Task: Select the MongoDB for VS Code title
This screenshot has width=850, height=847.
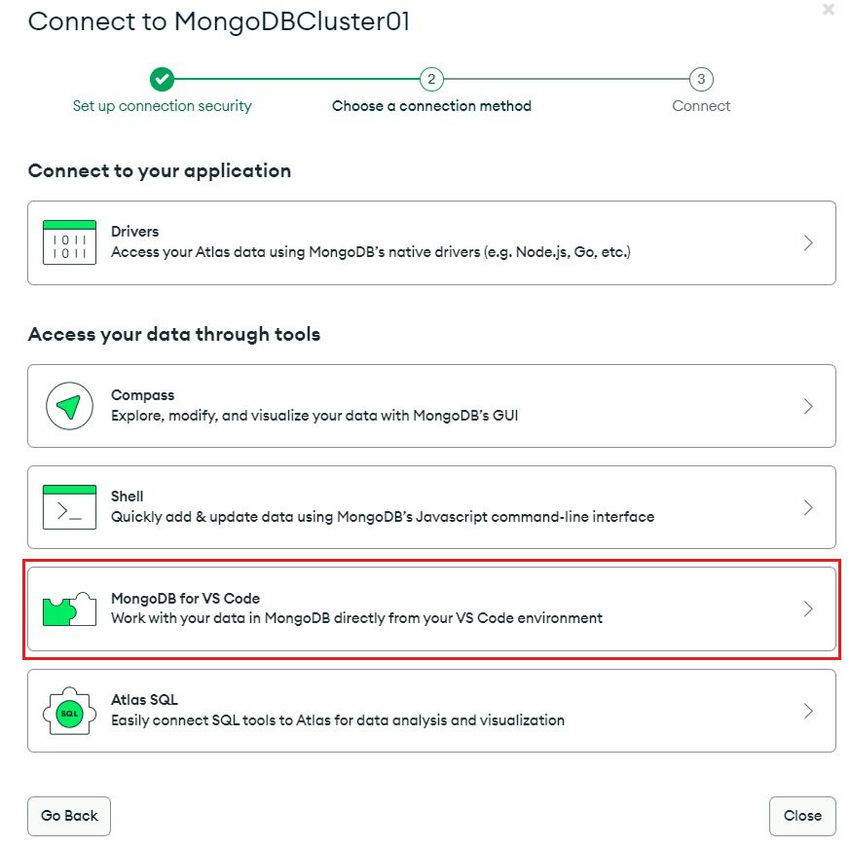Action: click(x=185, y=598)
